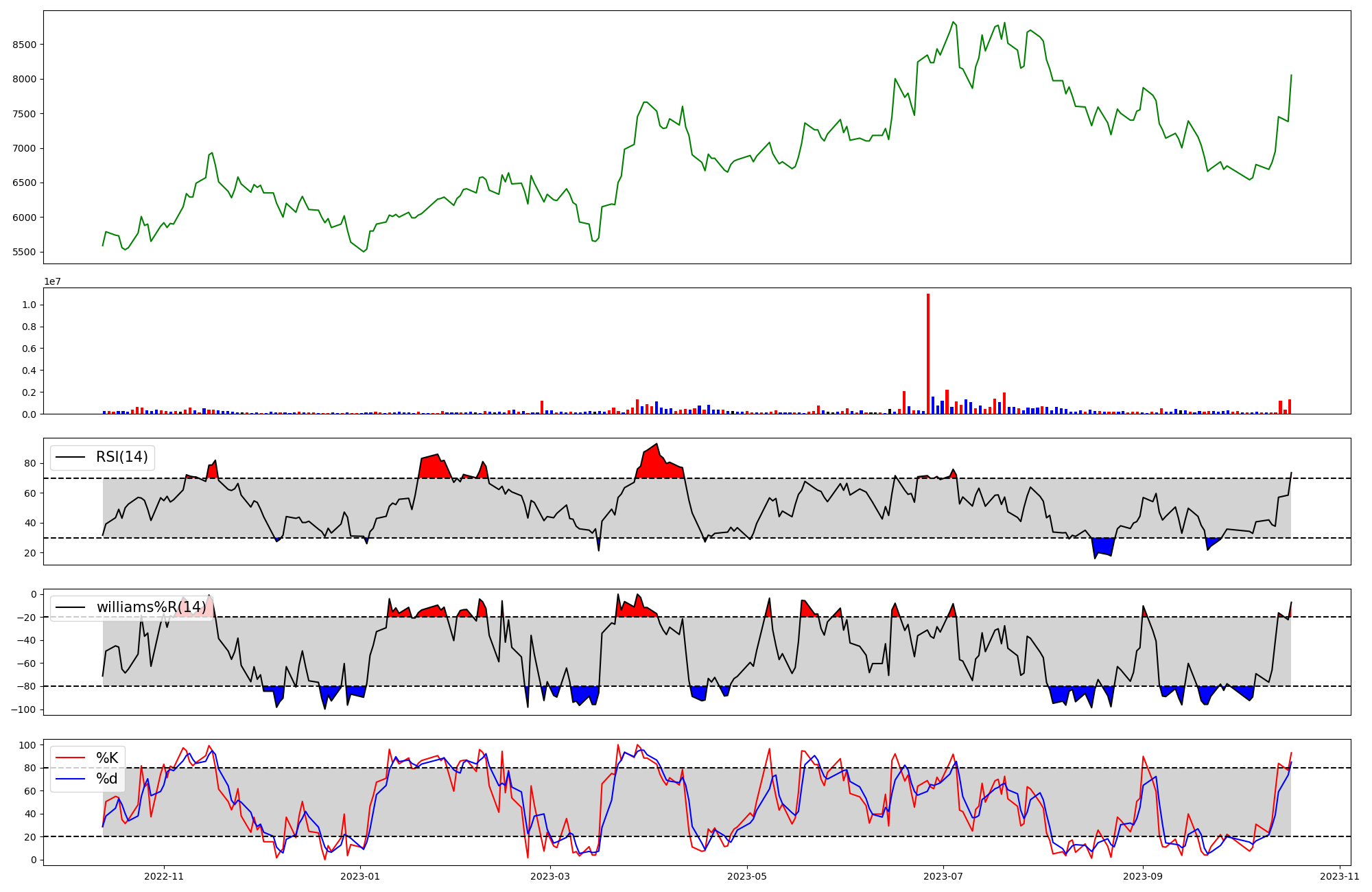Click the williams%R(14) legend label

(151, 607)
